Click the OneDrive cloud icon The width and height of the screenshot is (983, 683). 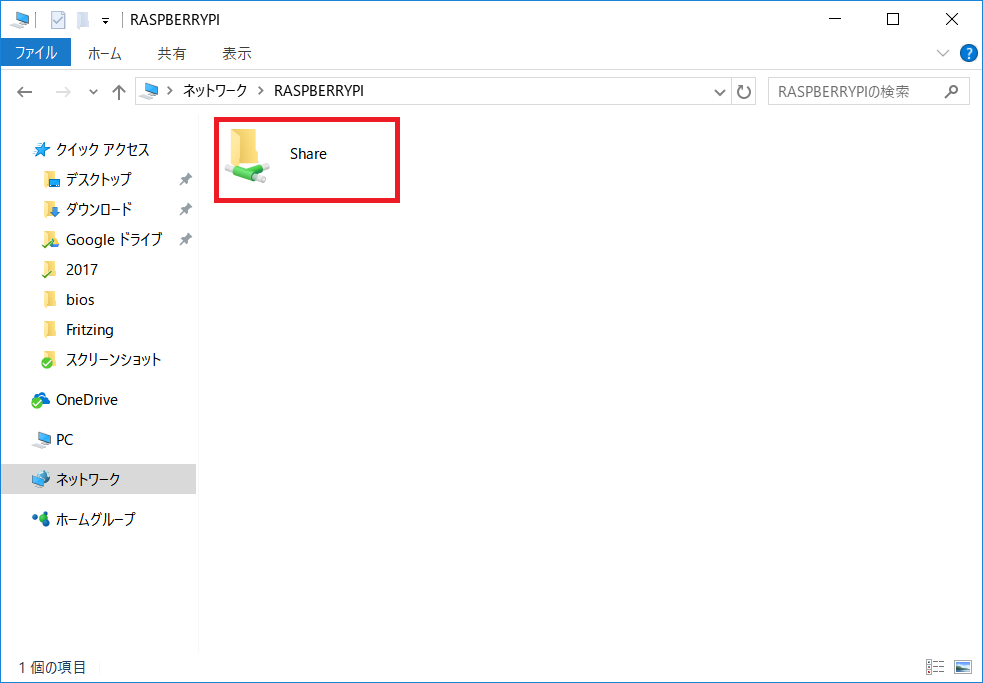pos(41,400)
